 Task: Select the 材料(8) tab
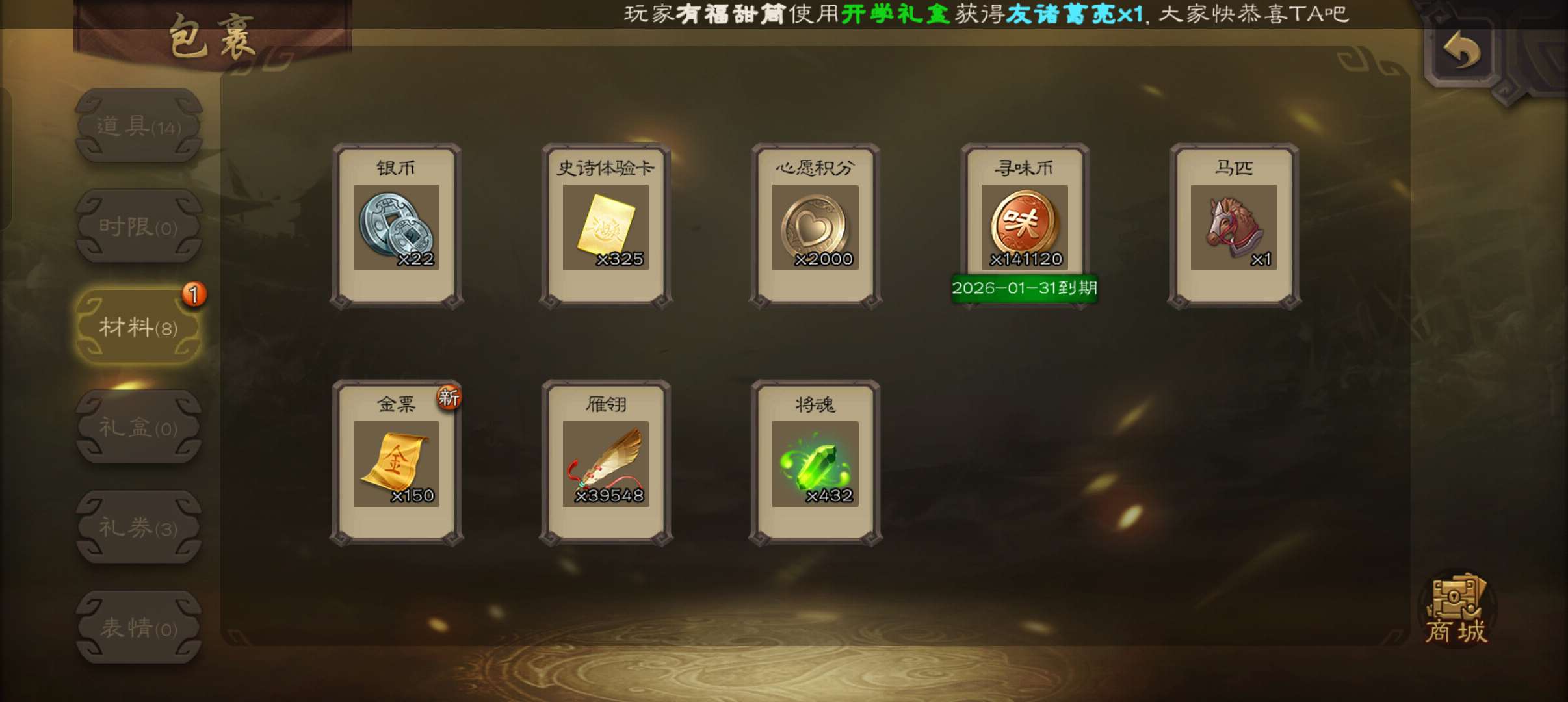point(138,326)
